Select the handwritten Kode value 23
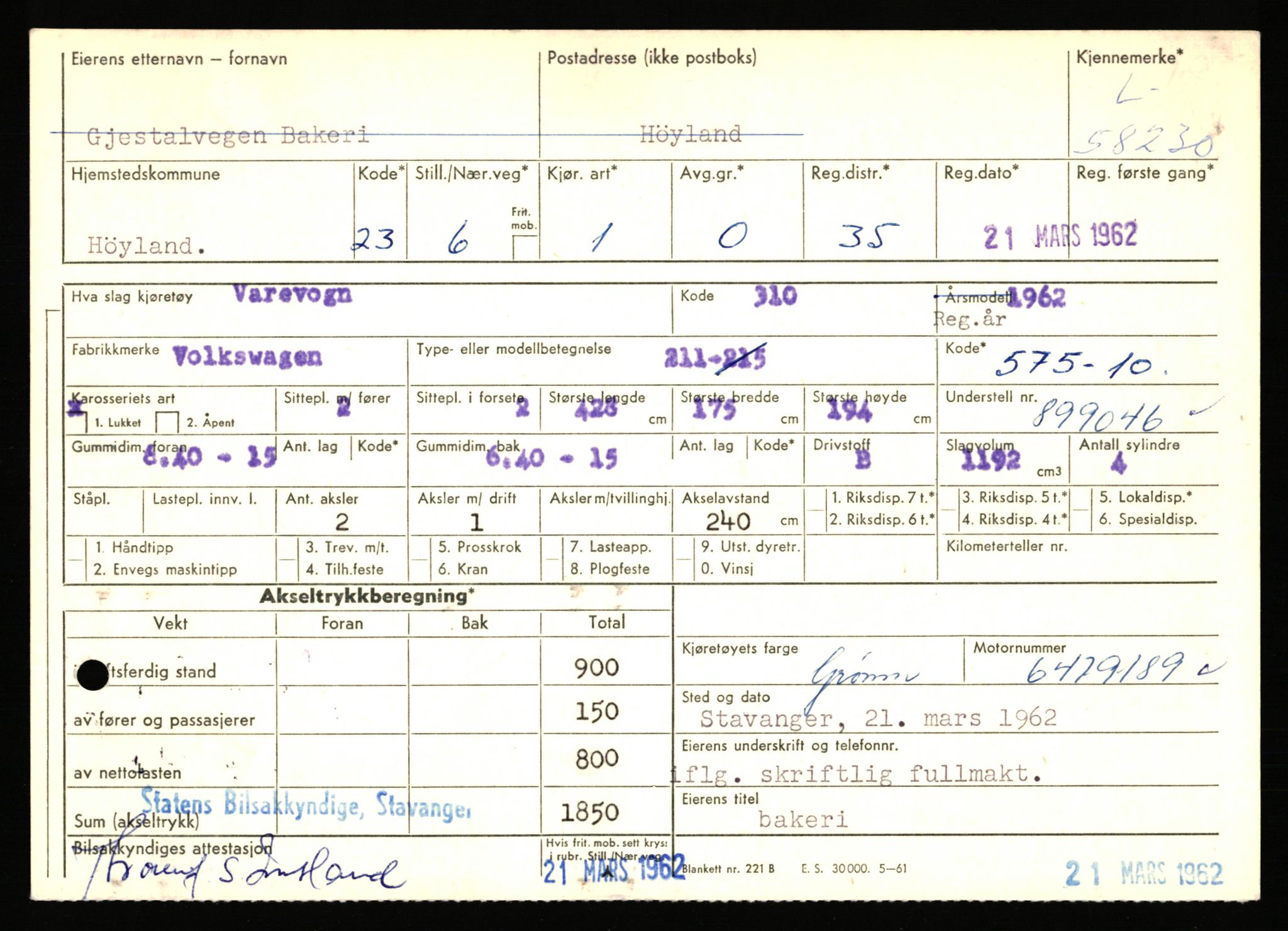Screen dimensions: 1288x931 point(374,239)
